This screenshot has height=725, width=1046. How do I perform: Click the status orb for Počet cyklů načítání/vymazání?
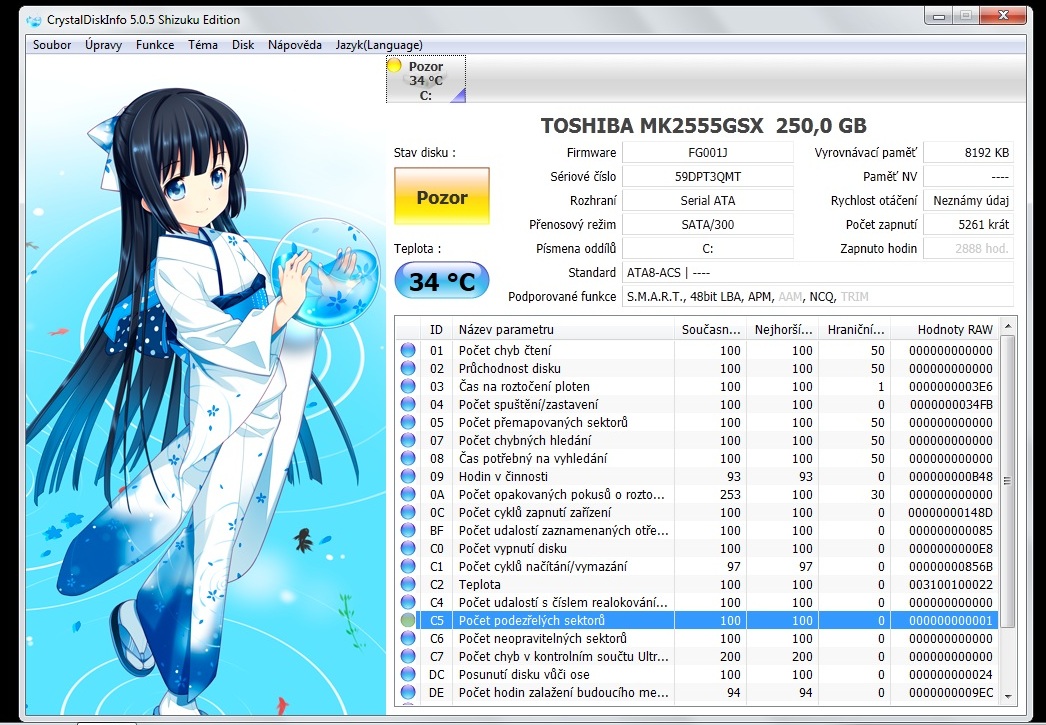(x=408, y=566)
